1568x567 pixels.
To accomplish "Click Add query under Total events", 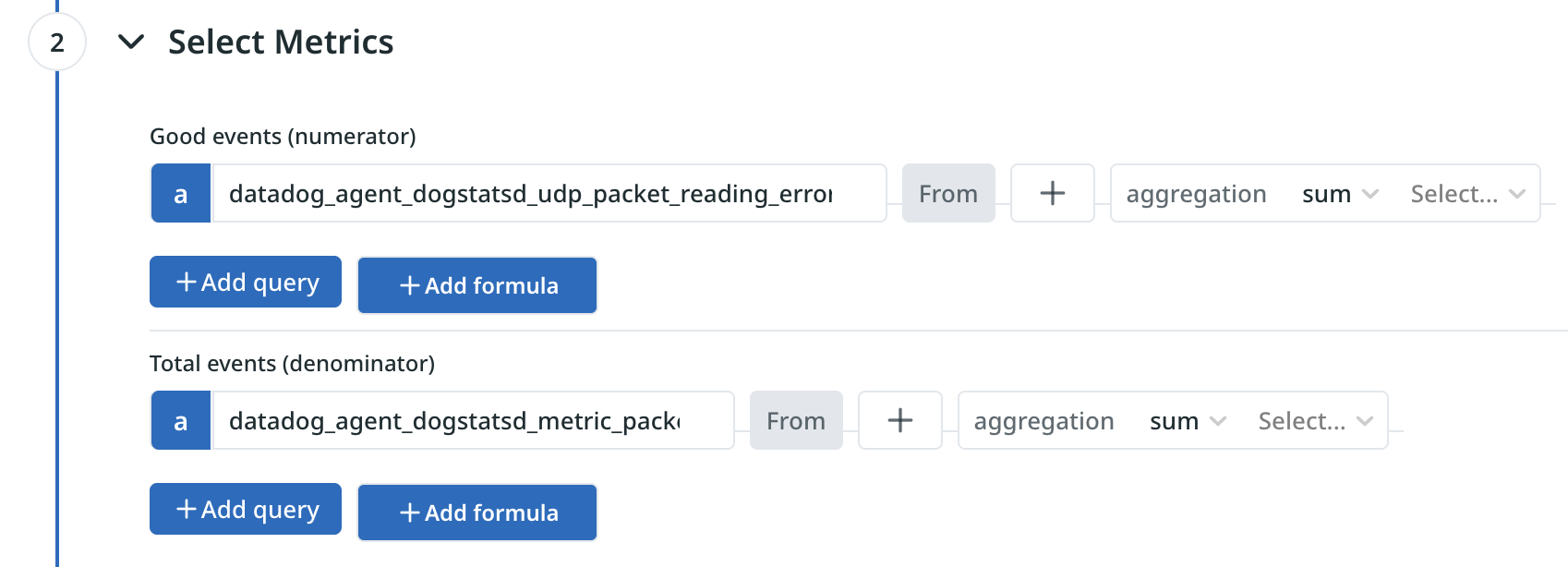I will 245,509.
